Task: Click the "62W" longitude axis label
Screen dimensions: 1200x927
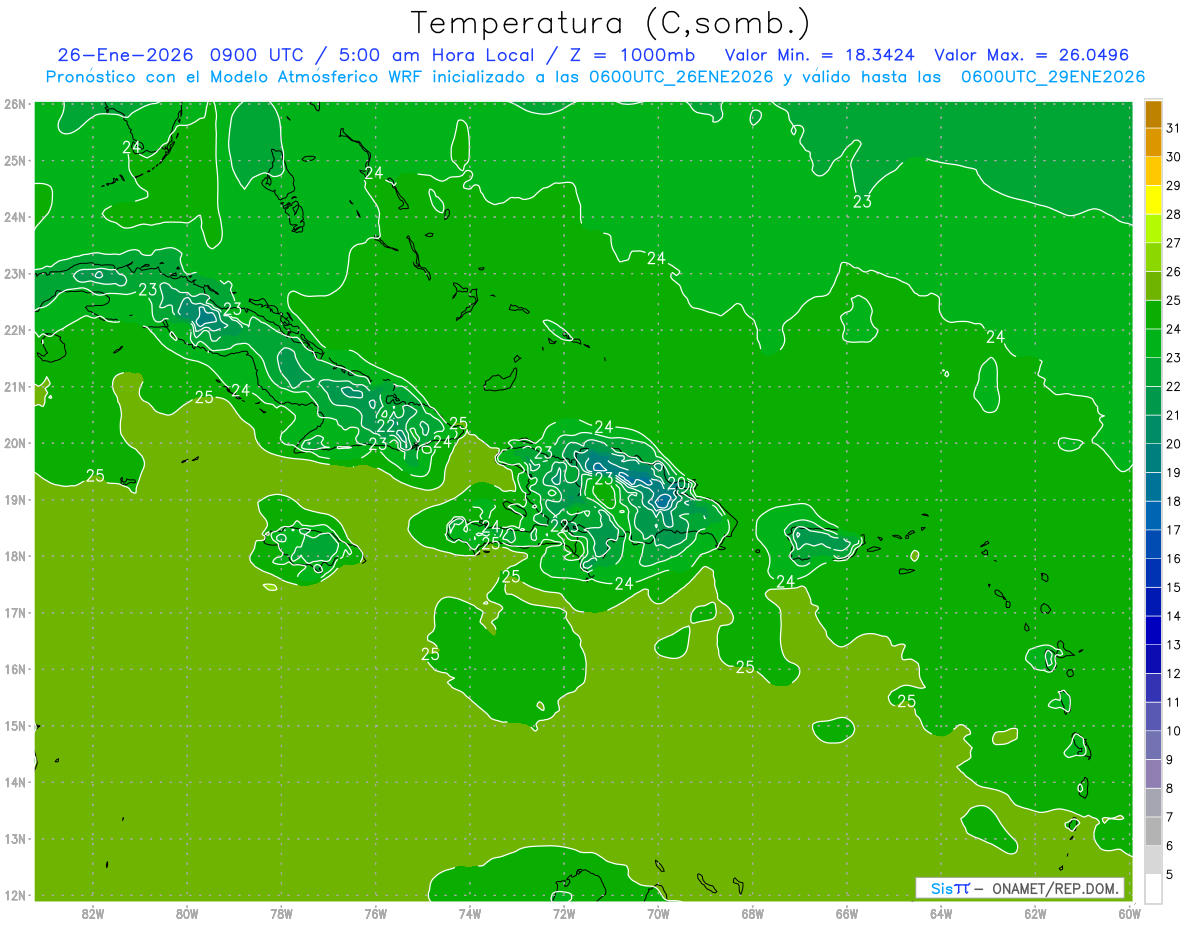Action: point(1035,913)
